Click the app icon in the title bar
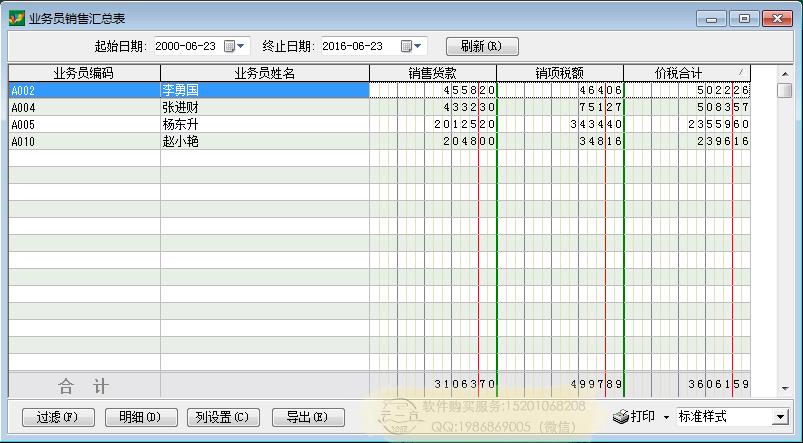803x443 pixels. pyautogui.click(x=16, y=18)
